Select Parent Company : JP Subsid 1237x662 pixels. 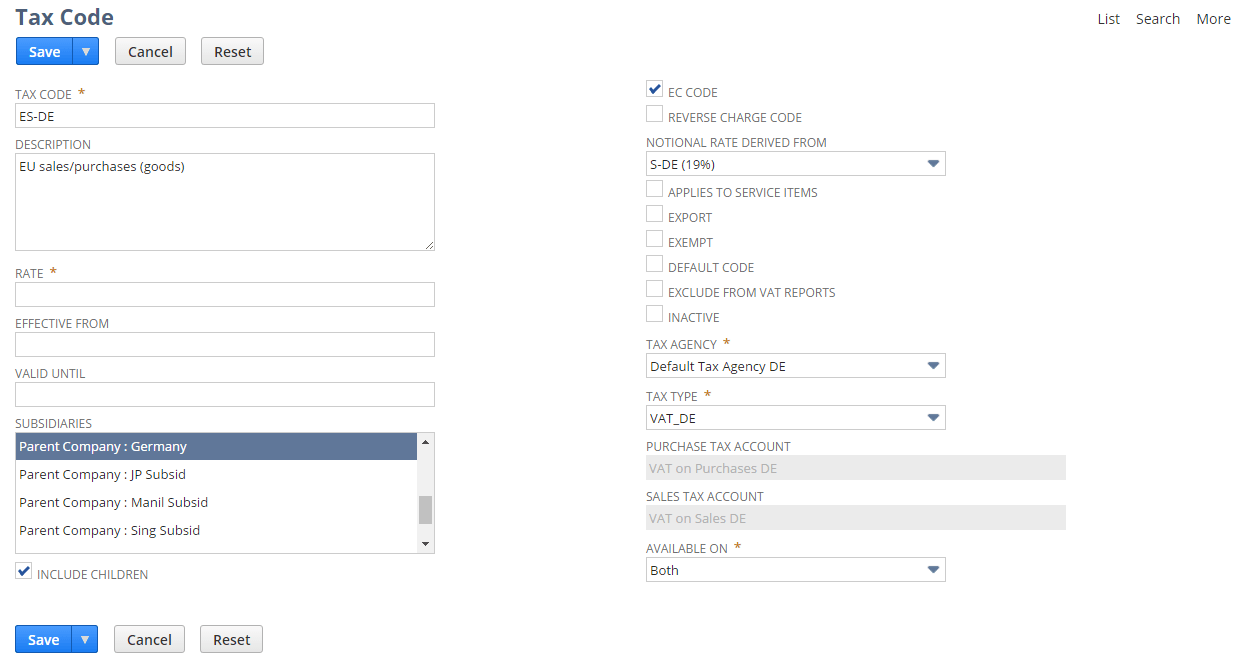216,474
